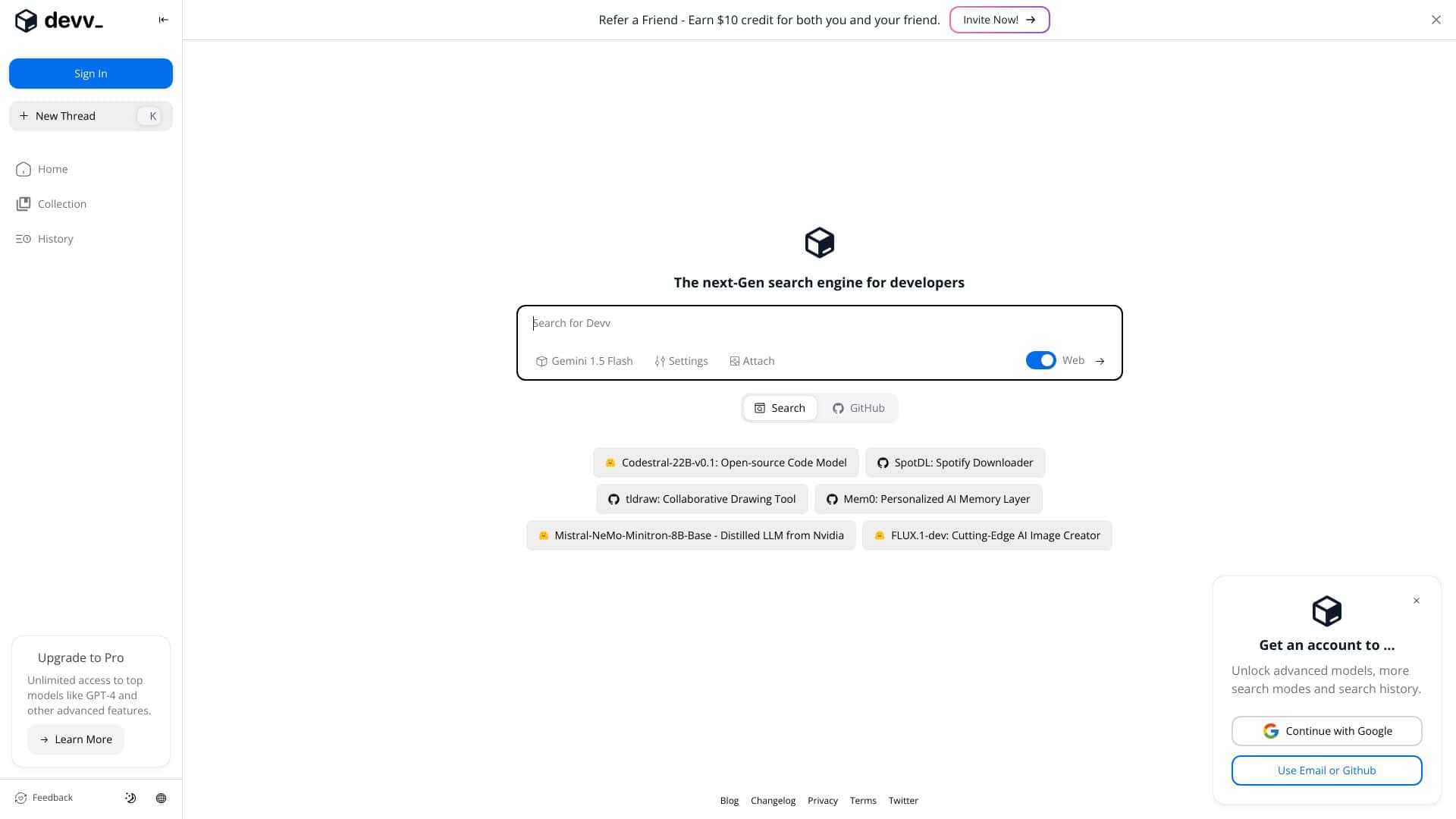Switch to GitHub search mode
Image resolution: width=1456 pixels, height=819 pixels.
coord(858,407)
